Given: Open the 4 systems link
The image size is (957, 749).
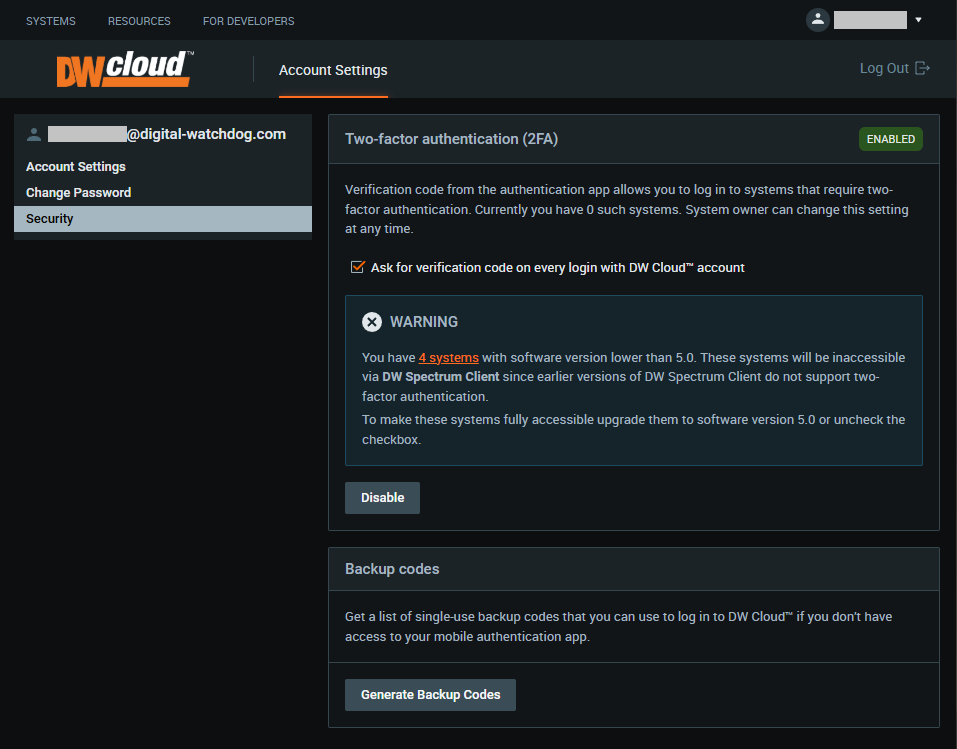Looking at the screenshot, I should pyautogui.click(x=449, y=358).
